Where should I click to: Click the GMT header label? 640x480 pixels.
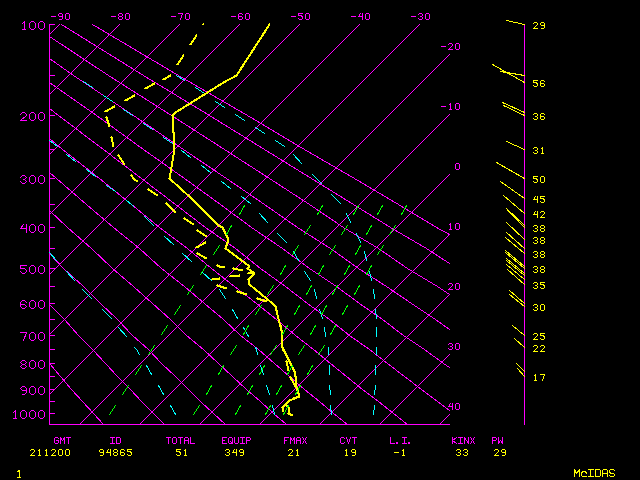(61, 440)
